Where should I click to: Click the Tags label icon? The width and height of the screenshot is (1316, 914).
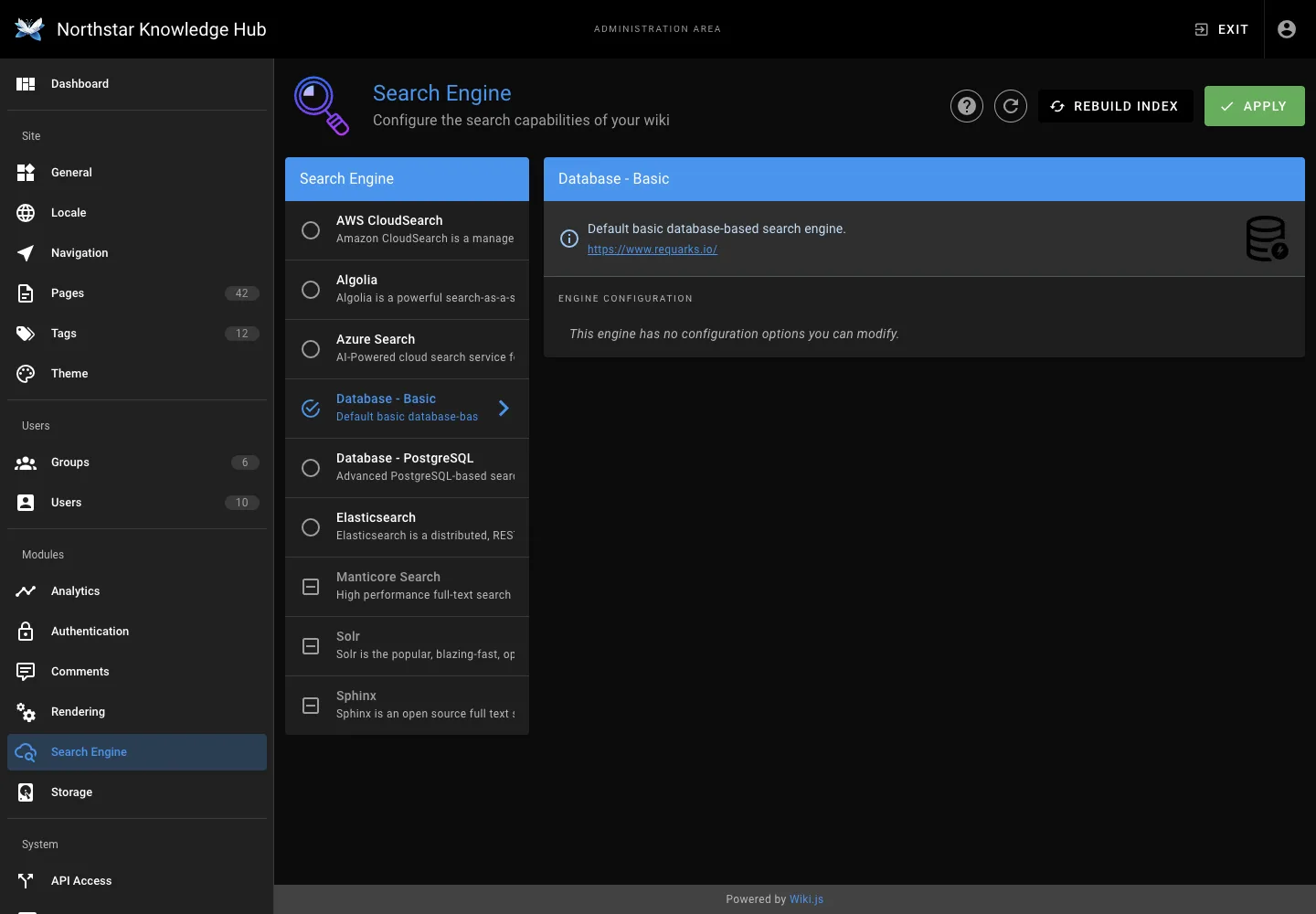point(26,334)
